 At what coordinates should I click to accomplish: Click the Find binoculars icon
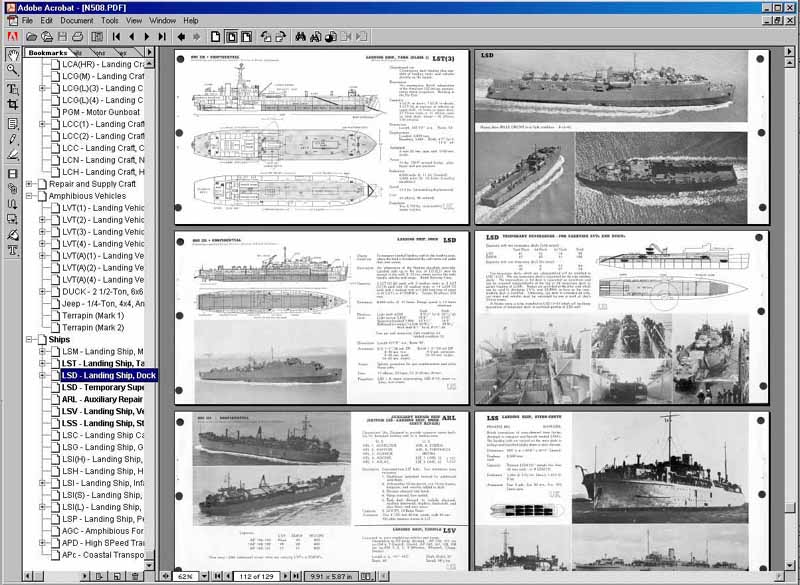pyautogui.click(x=297, y=37)
